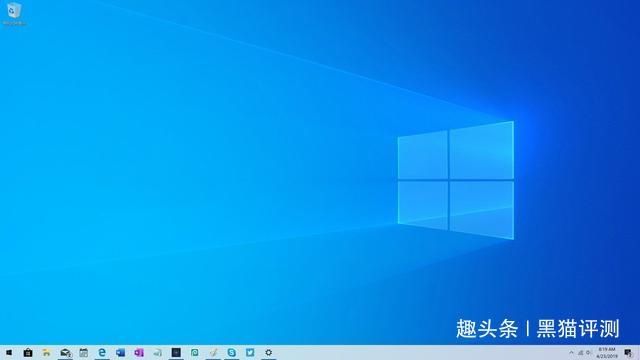Open the green swirl app icon

click(195, 353)
